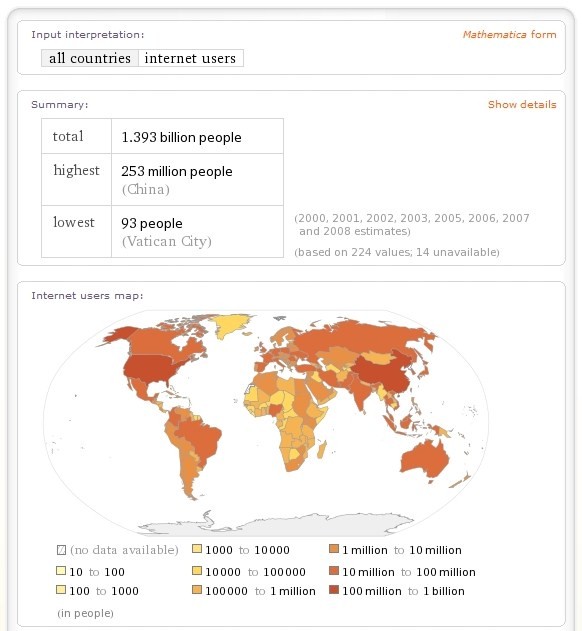This screenshot has width=582, height=631.
Task: Click the 10 to 100 legend swatch
Action: tap(61, 571)
